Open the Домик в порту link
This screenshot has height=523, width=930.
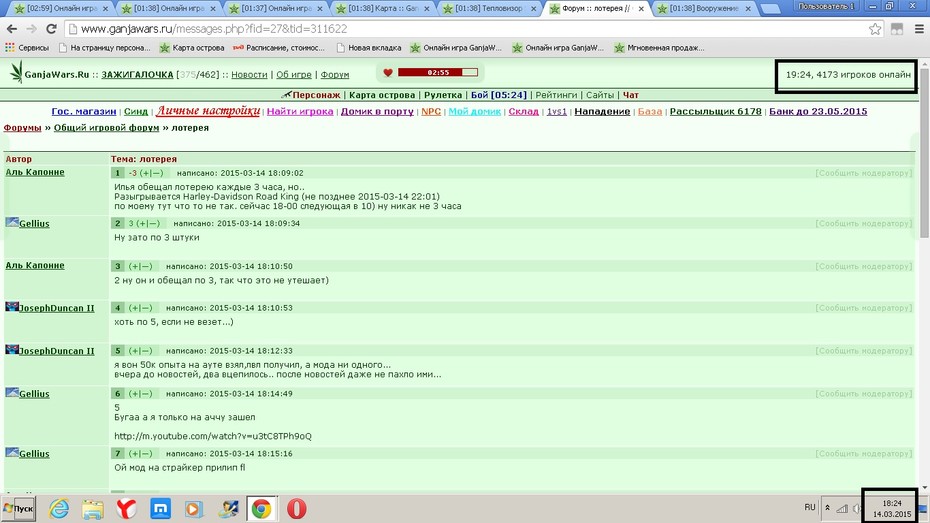pos(377,111)
